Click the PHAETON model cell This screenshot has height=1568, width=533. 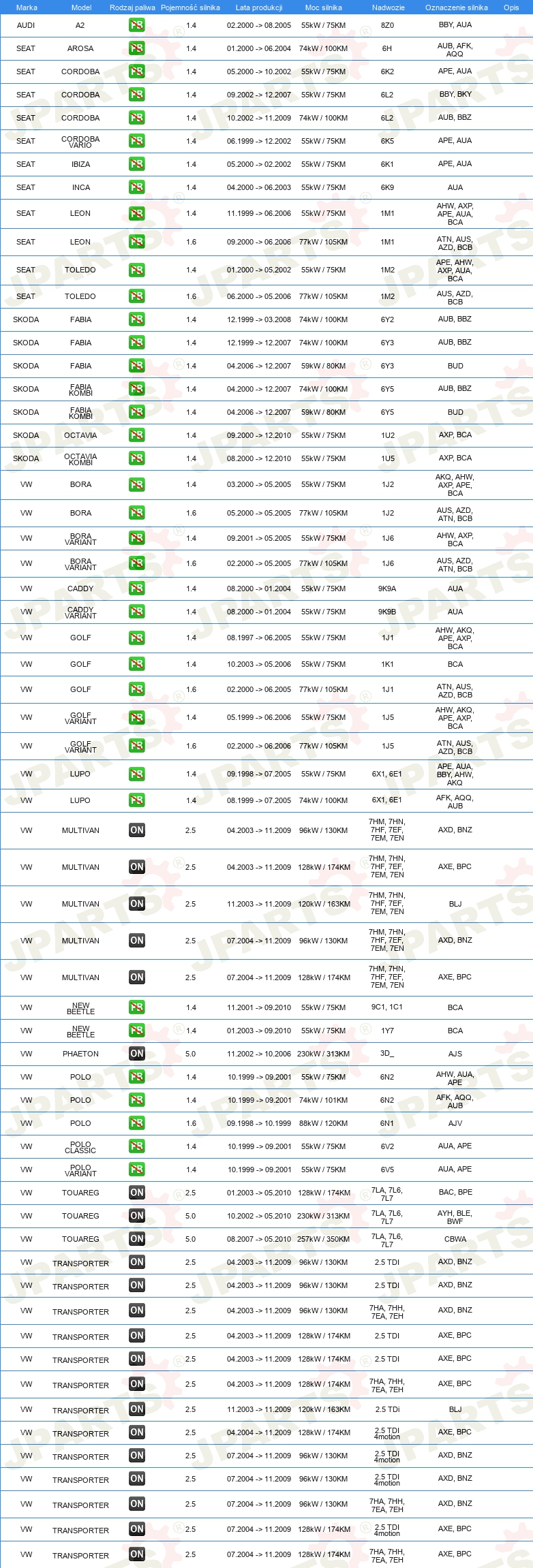80,1054
